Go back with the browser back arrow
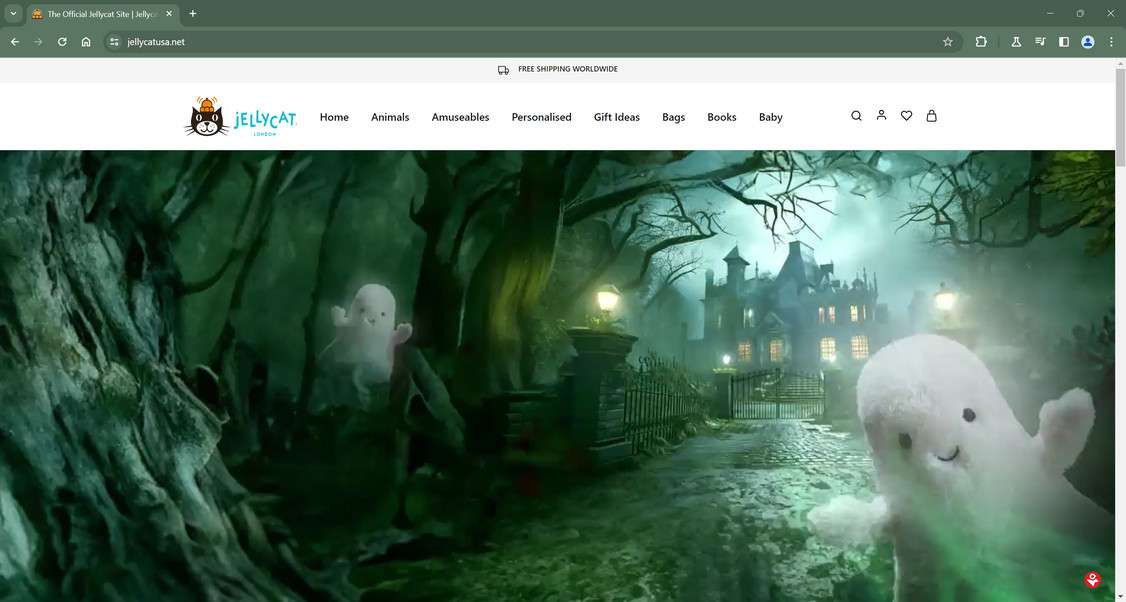Image resolution: width=1126 pixels, height=602 pixels. click(x=14, y=42)
